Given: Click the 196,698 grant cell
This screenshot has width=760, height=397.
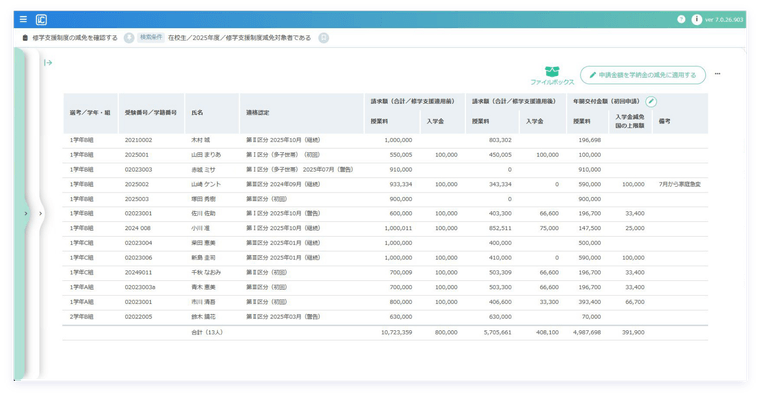Looking at the screenshot, I should pyautogui.click(x=590, y=140).
